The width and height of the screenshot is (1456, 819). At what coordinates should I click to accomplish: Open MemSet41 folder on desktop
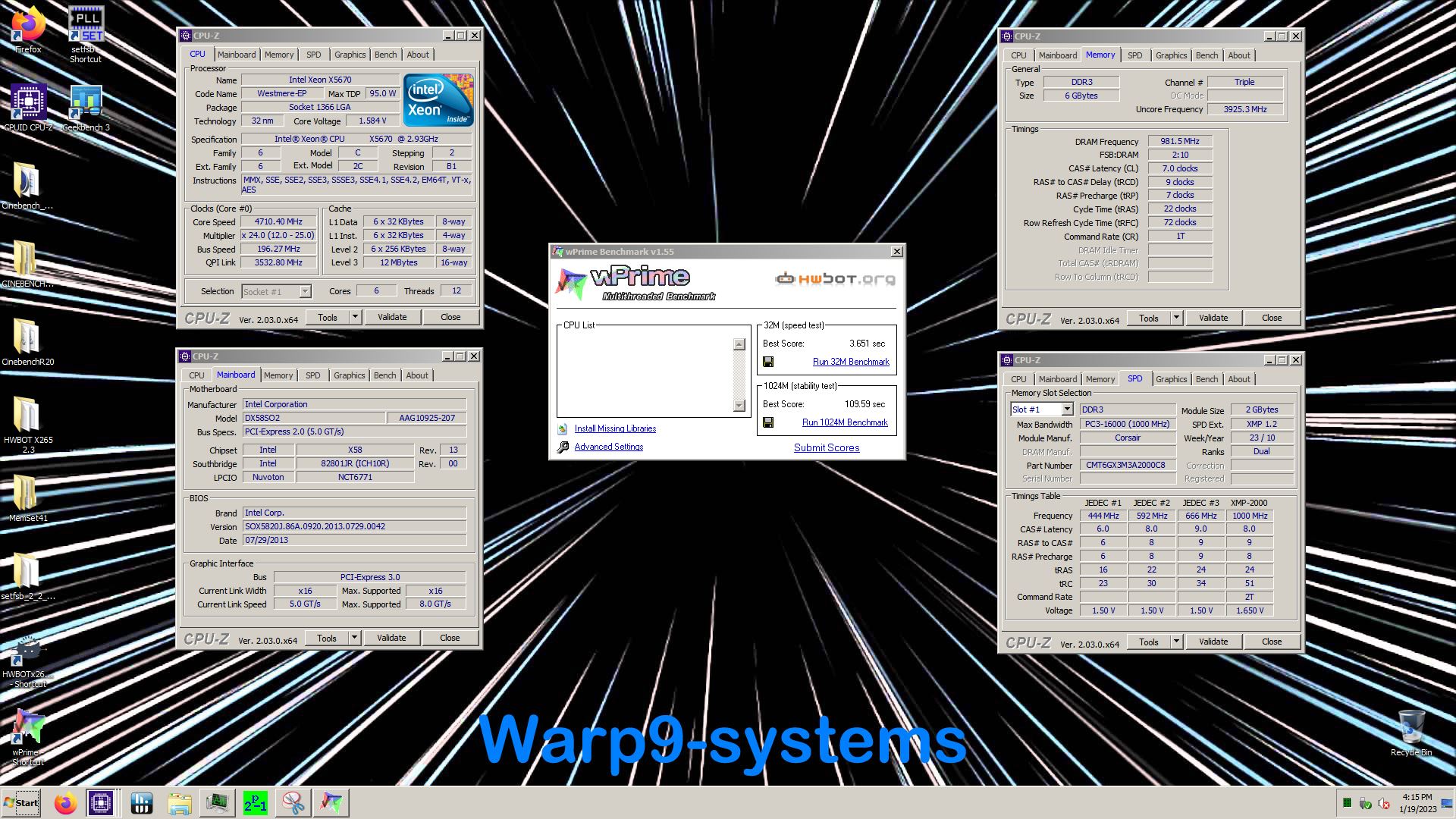(28, 498)
